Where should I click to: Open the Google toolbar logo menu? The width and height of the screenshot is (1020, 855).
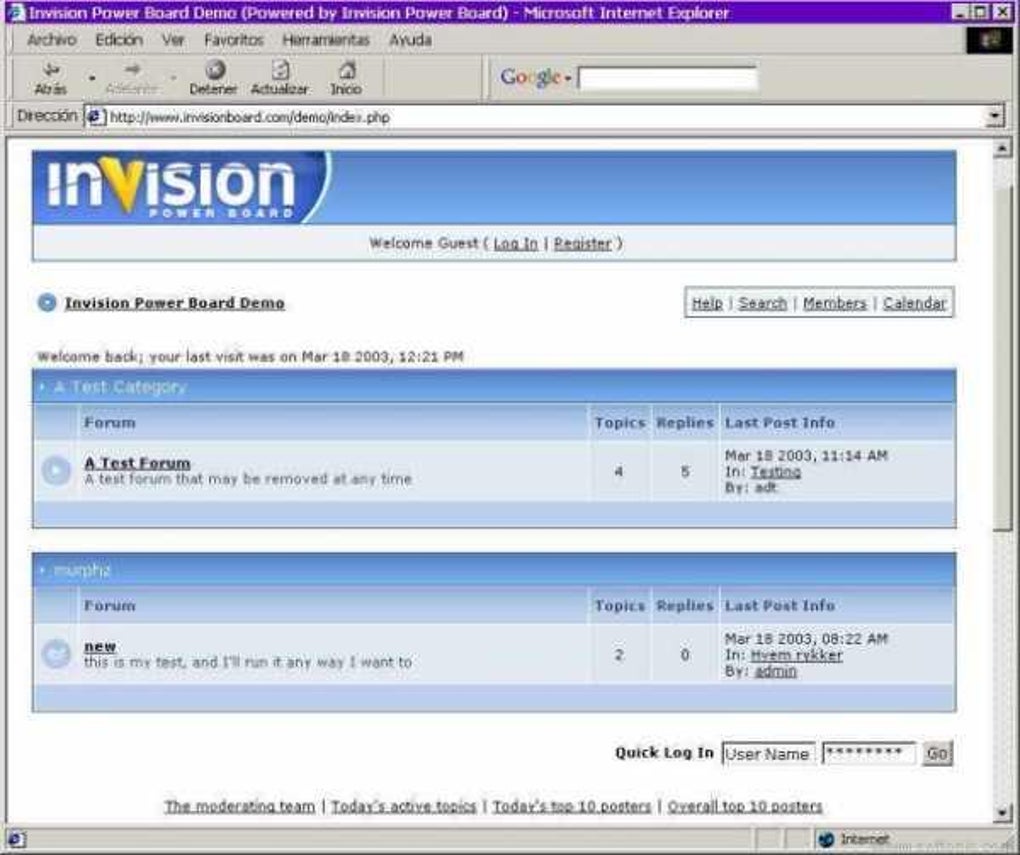click(x=535, y=77)
